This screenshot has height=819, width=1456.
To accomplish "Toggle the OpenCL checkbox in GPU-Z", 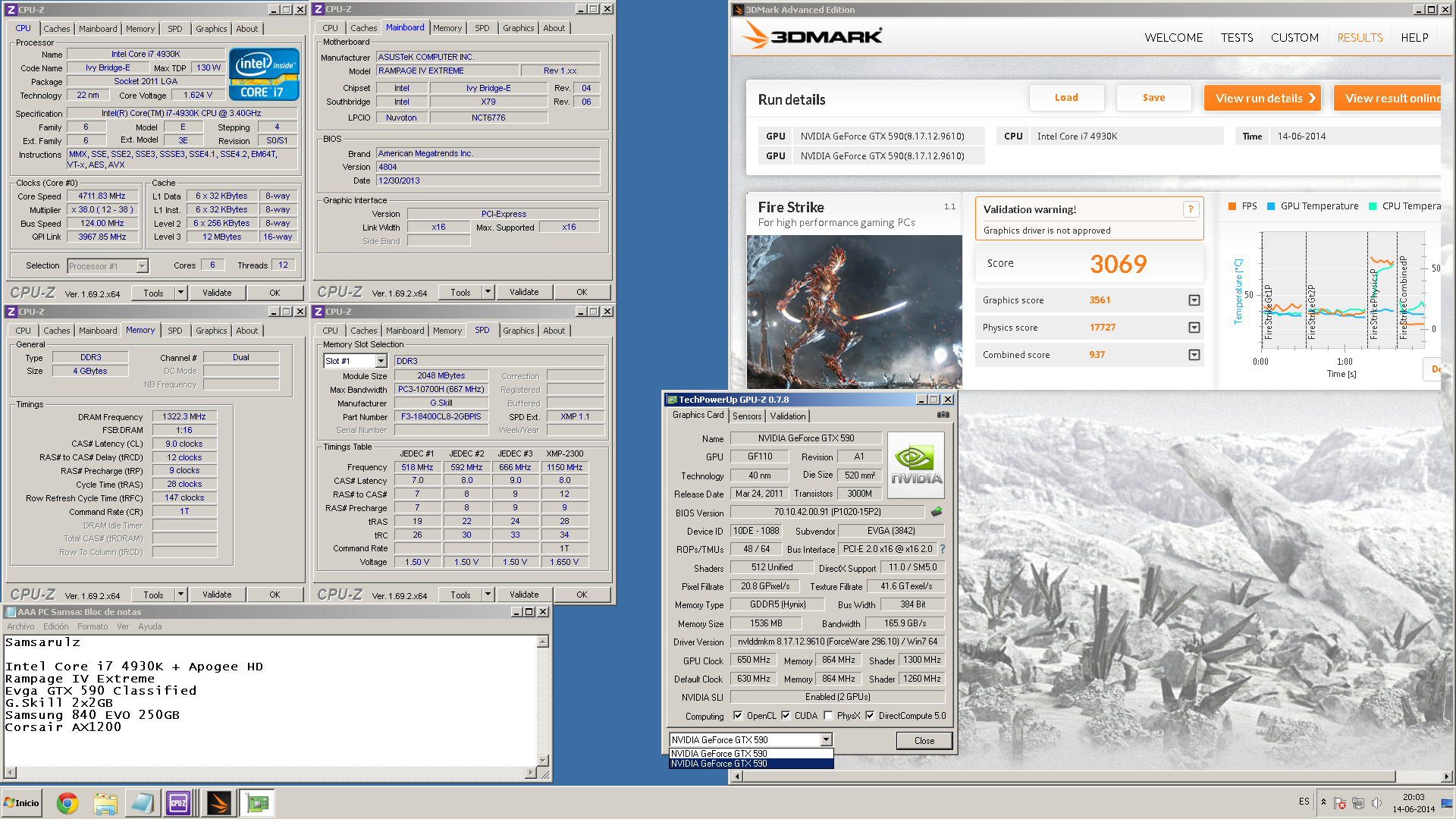I will click(738, 715).
